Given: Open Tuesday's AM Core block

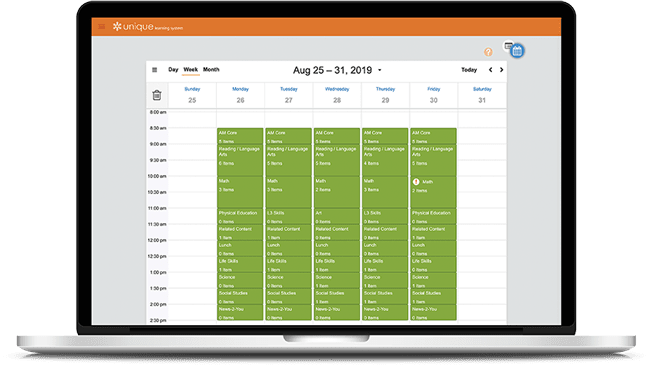Looking at the screenshot, I should coord(288,136).
